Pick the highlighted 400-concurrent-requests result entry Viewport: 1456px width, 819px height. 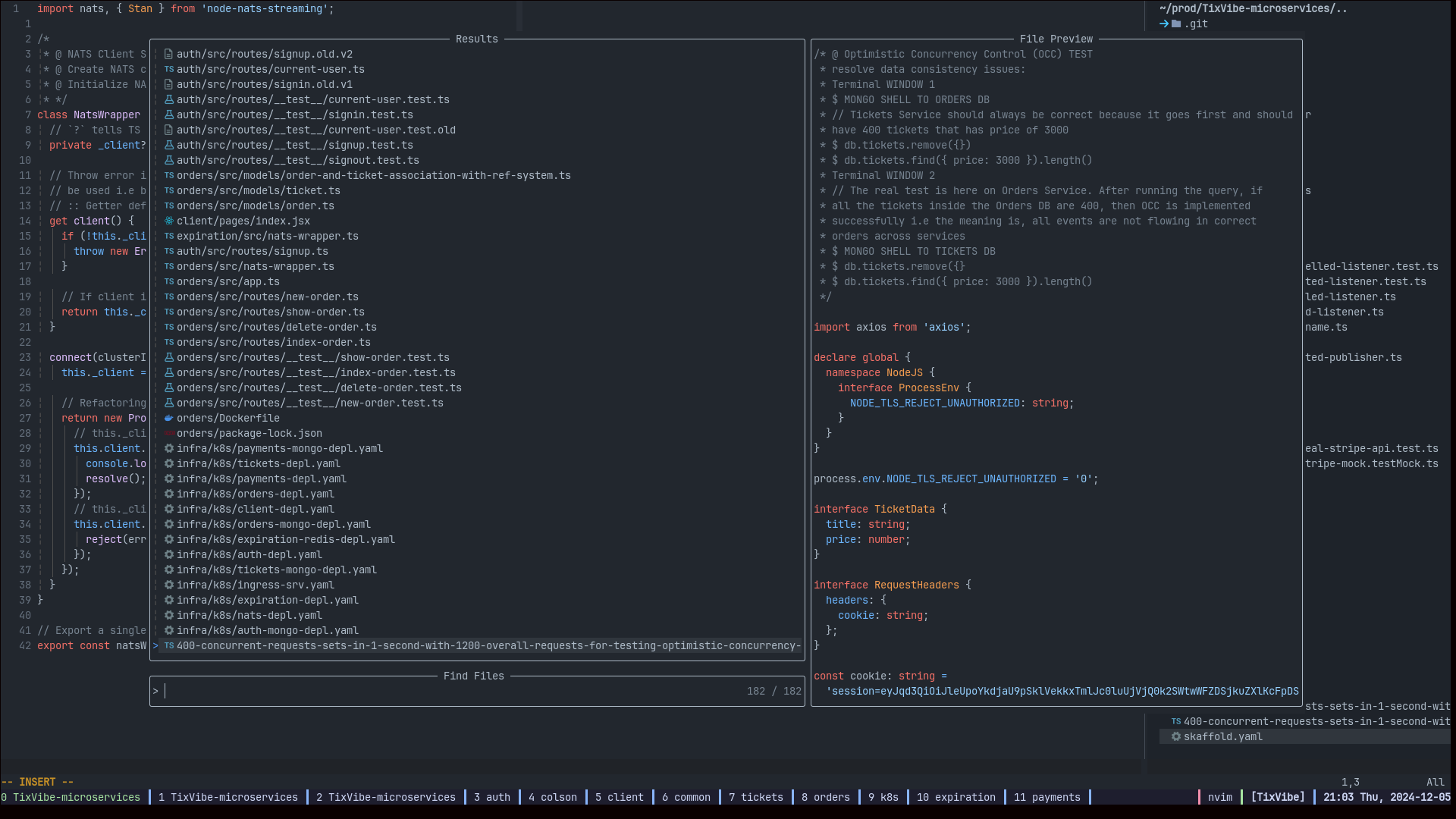485,645
